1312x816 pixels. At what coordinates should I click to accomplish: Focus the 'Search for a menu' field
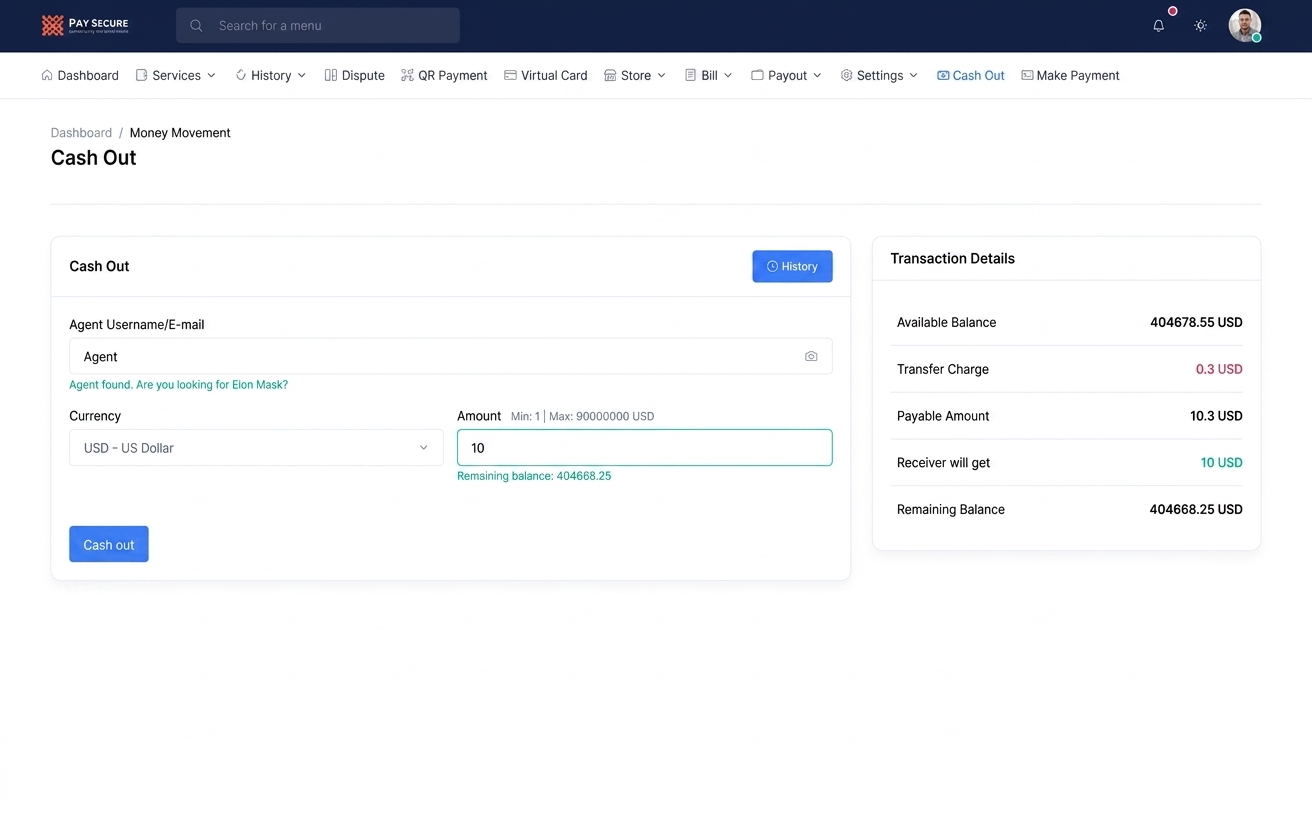click(x=318, y=26)
